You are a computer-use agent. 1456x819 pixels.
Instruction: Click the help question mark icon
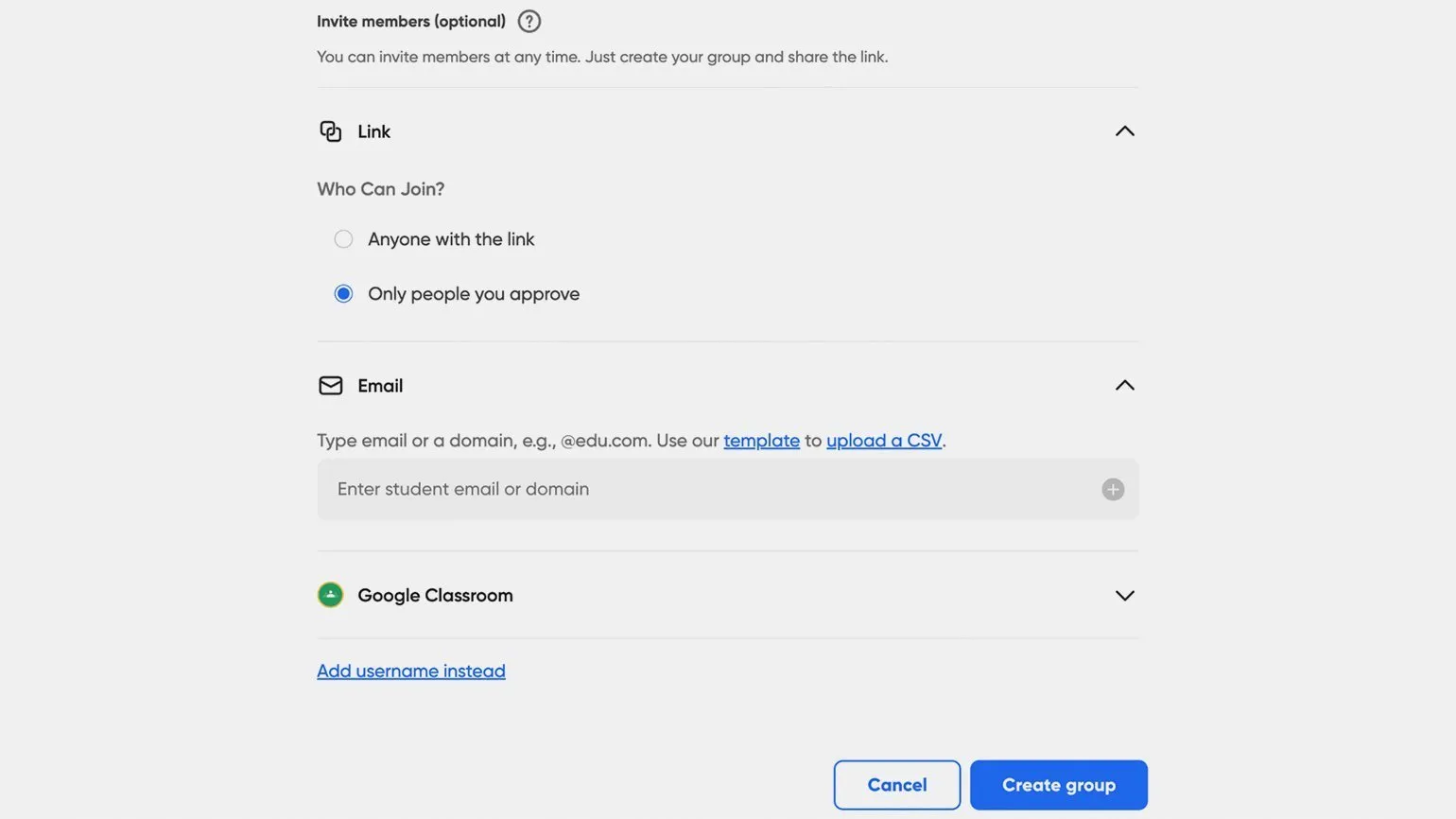point(529,21)
